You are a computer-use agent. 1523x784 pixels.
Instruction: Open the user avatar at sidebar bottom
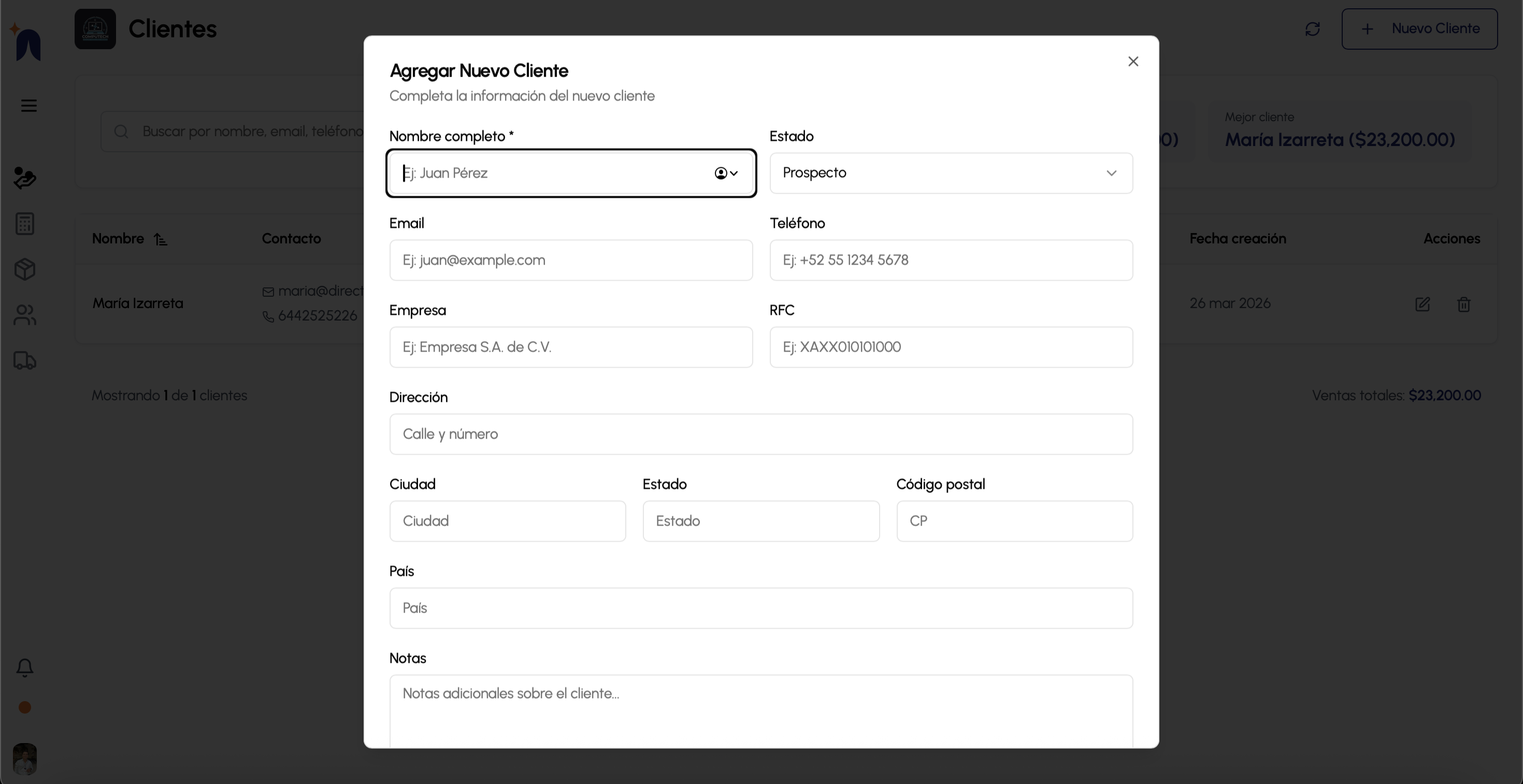25,759
